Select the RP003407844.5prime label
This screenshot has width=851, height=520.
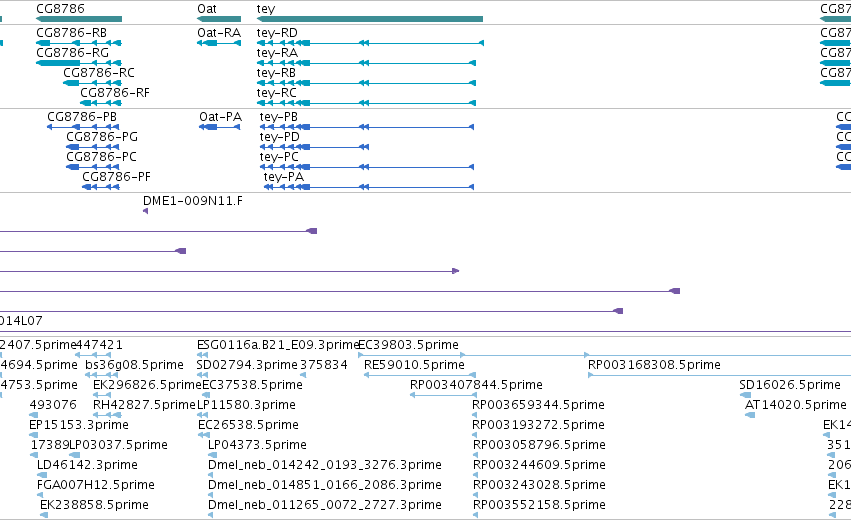pyautogui.click(x=476, y=385)
